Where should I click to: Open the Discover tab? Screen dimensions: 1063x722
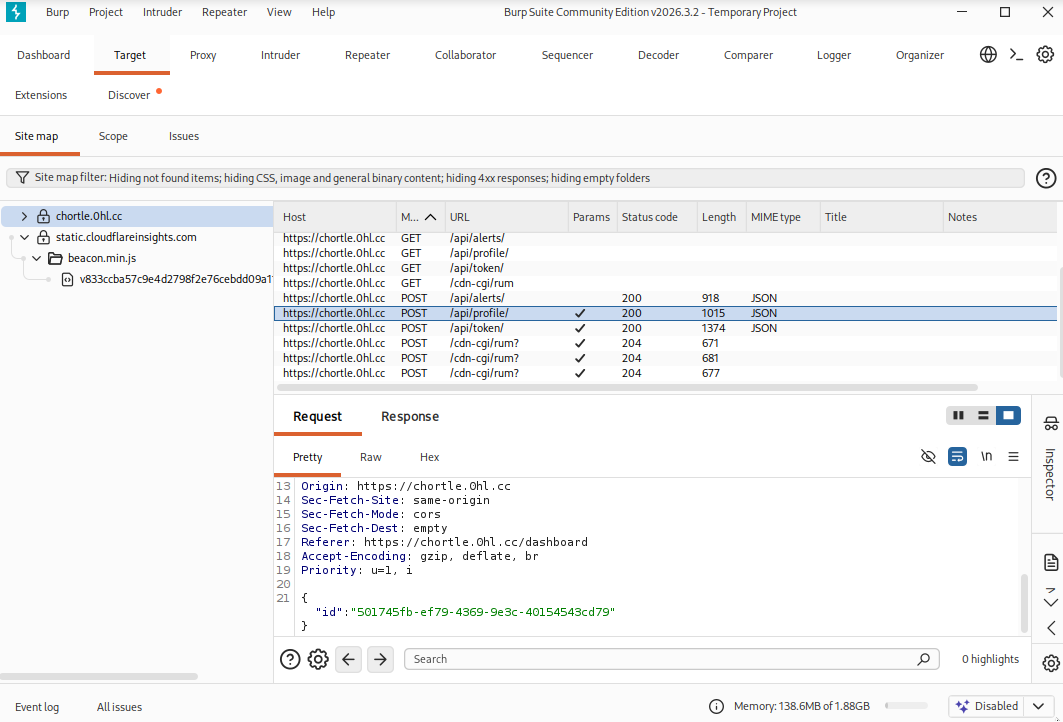pyautogui.click(x=129, y=95)
